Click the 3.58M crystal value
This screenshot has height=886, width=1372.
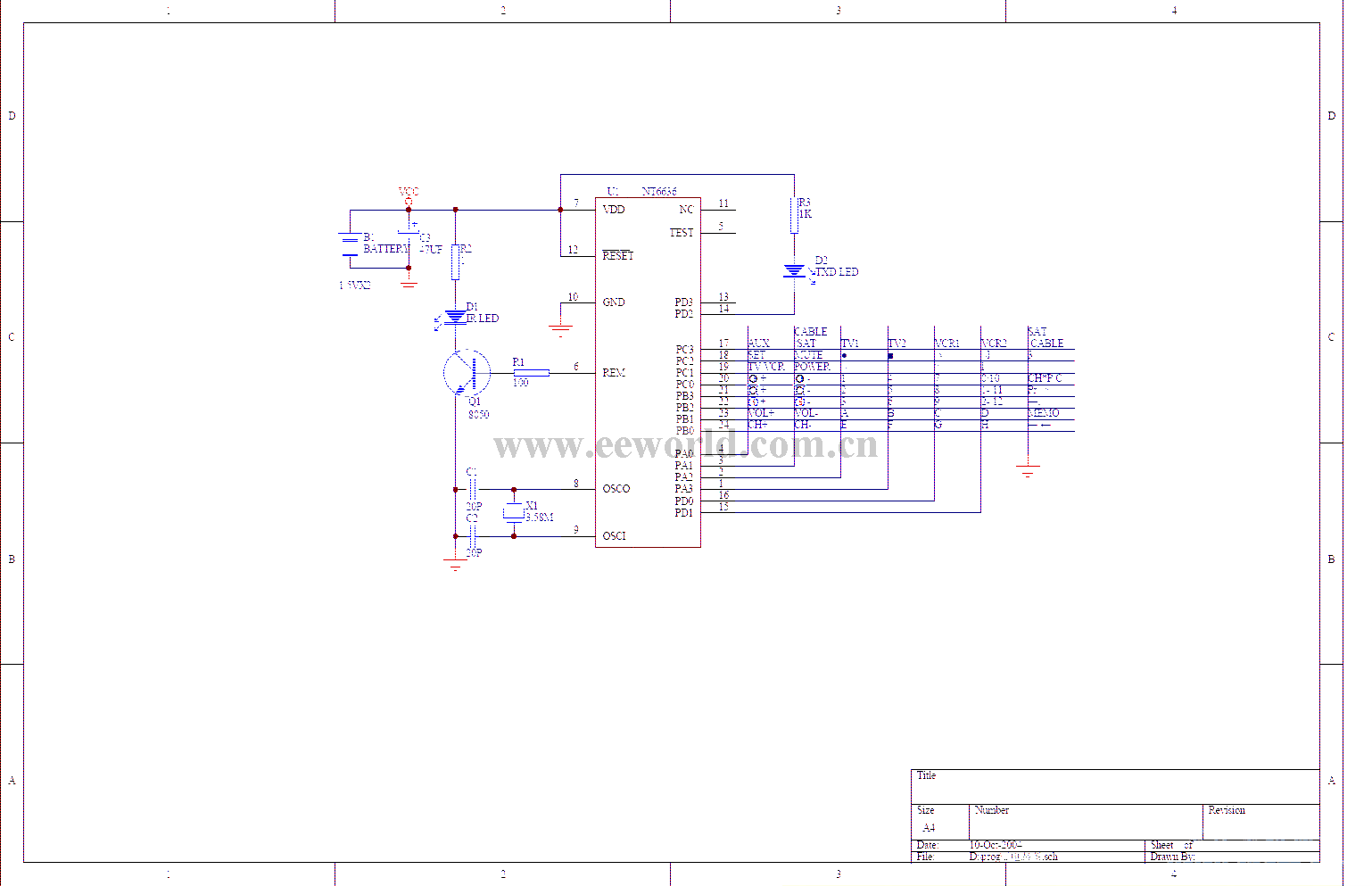(539, 518)
